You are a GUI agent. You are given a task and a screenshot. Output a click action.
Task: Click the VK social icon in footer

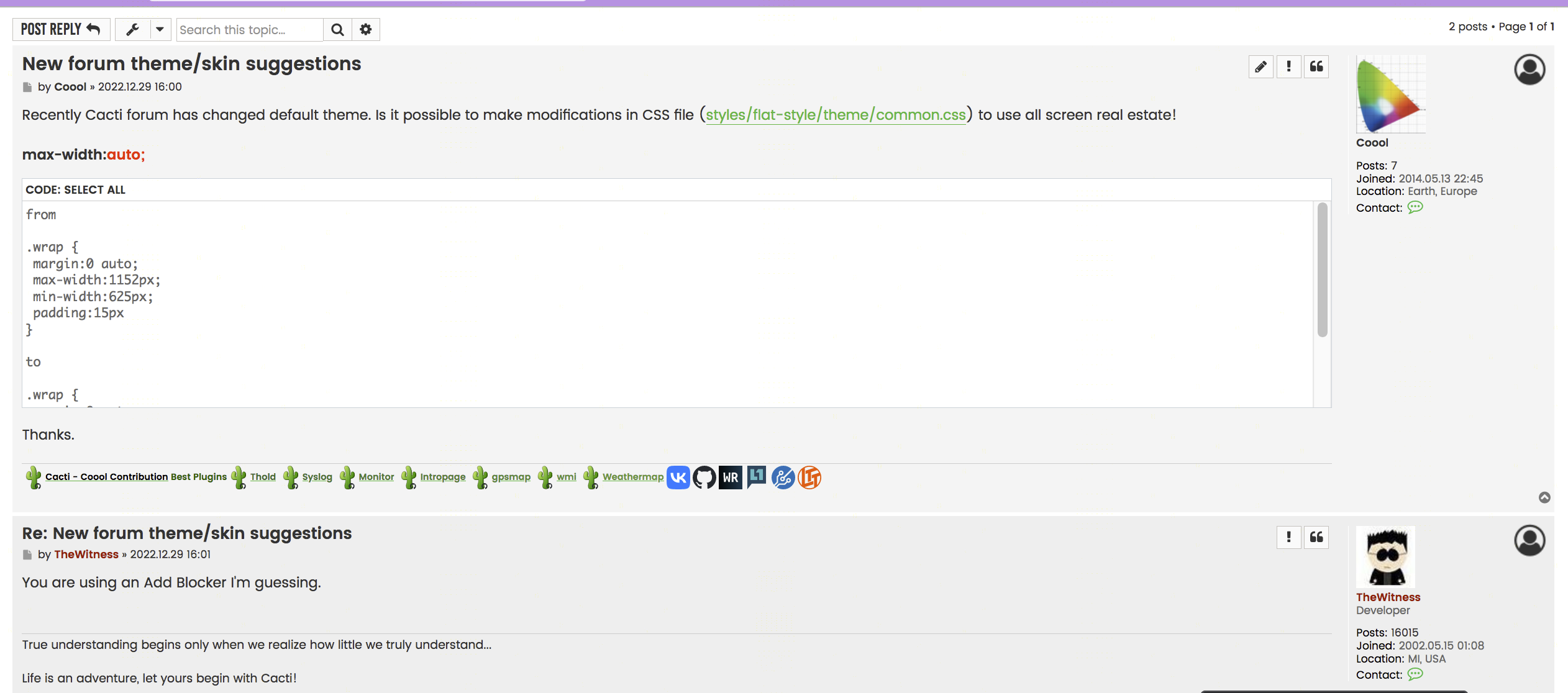pos(678,475)
